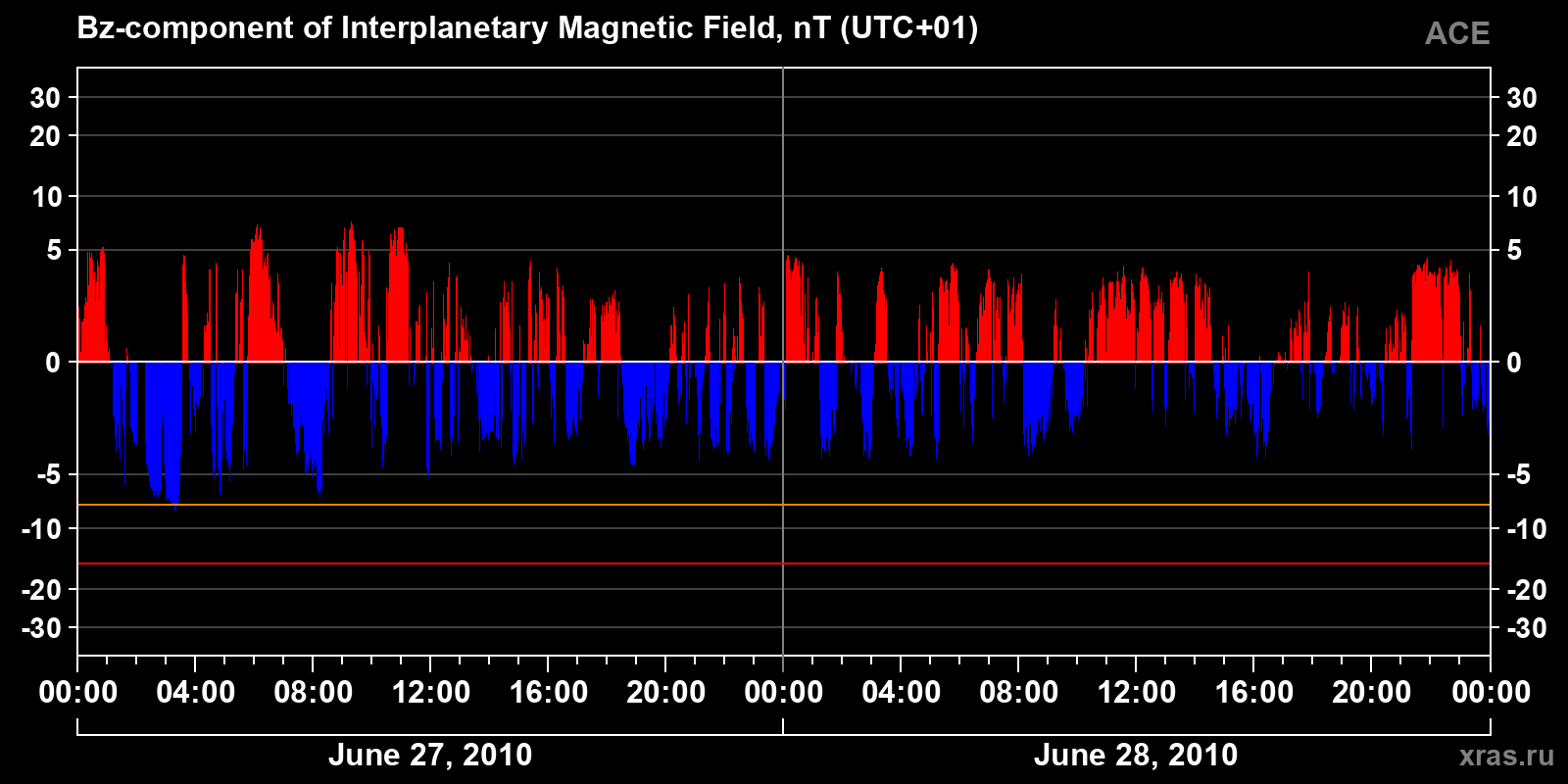Click the -5 label on the left axis
This screenshot has height=784, width=1568.
pyautogui.click(x=49, y=475)
